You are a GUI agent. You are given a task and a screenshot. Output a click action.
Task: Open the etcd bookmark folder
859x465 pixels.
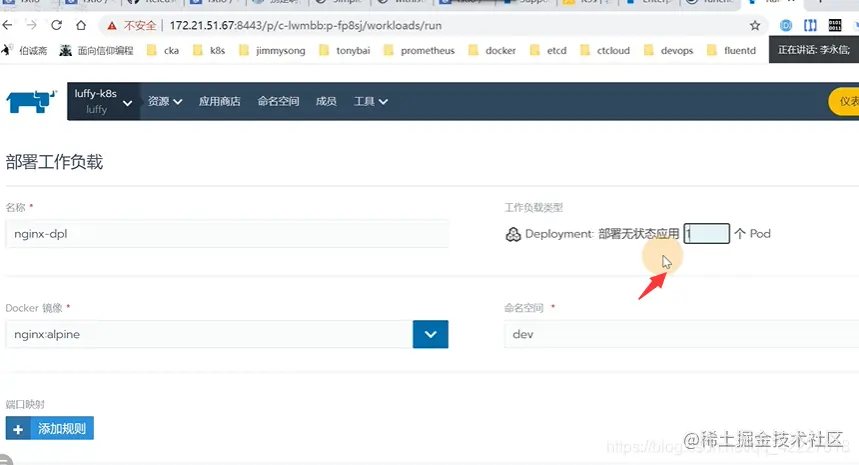click(x=548, y=50)
